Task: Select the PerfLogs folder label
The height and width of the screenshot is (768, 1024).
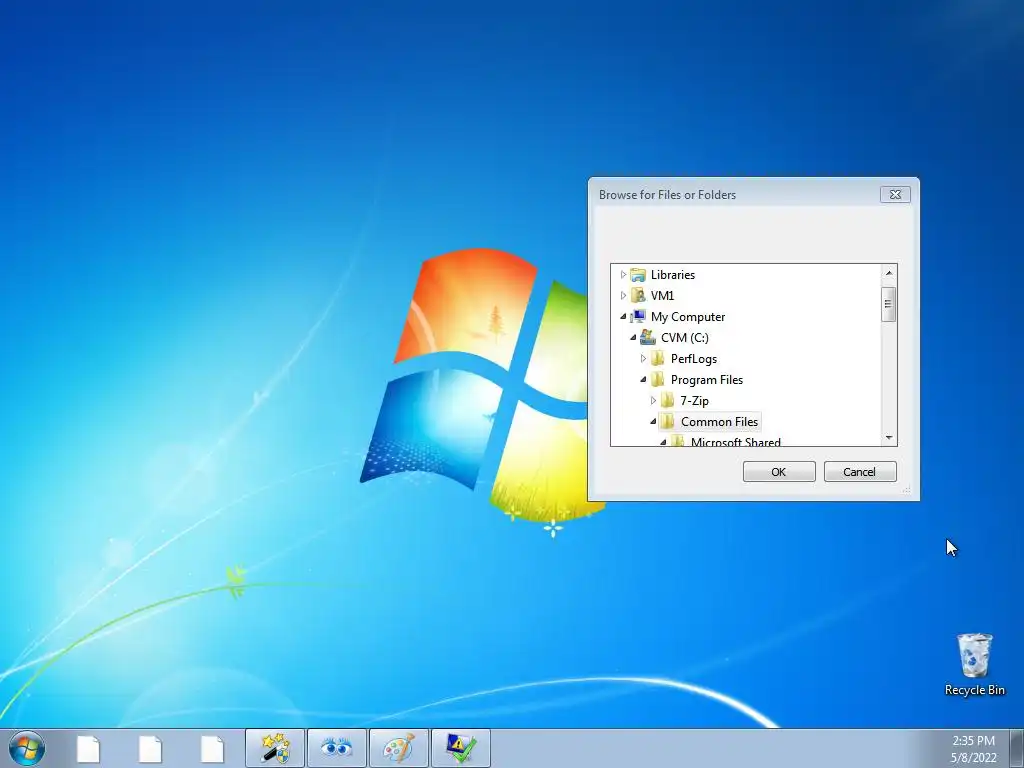Action: pos(694,359)
